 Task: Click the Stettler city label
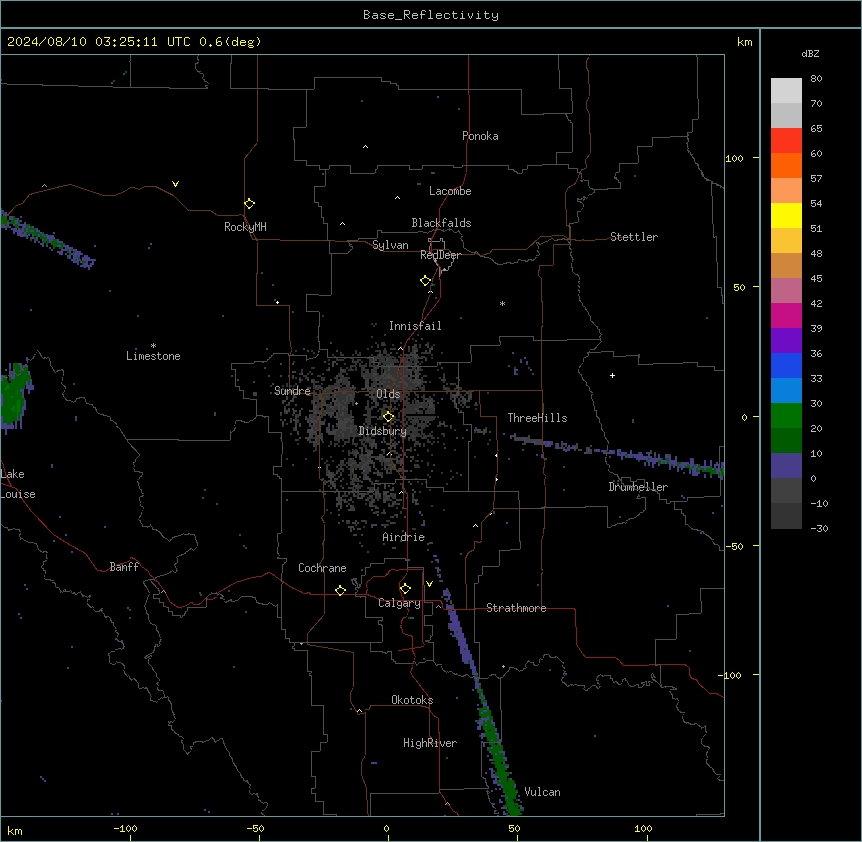(634, 237)
